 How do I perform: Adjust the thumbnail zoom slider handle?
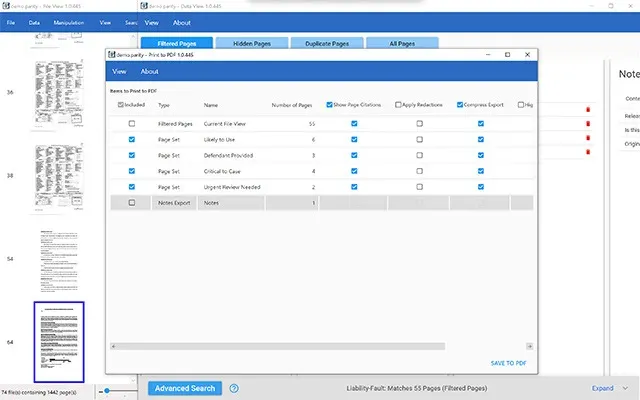107,391
